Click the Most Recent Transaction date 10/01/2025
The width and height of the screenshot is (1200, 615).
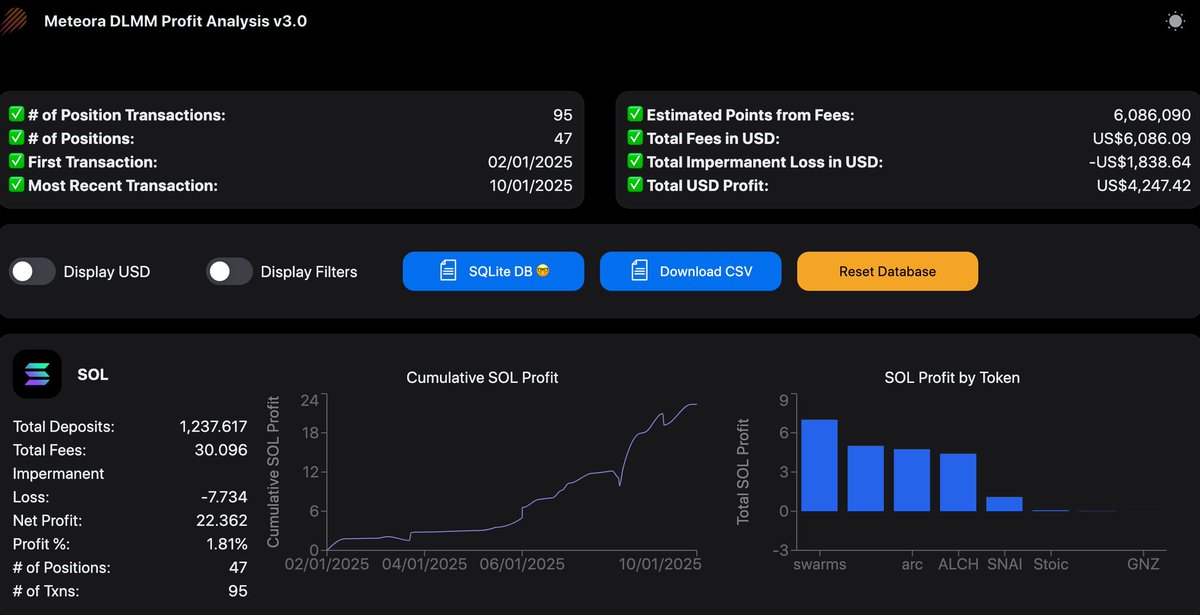click(x=530, y=185)
